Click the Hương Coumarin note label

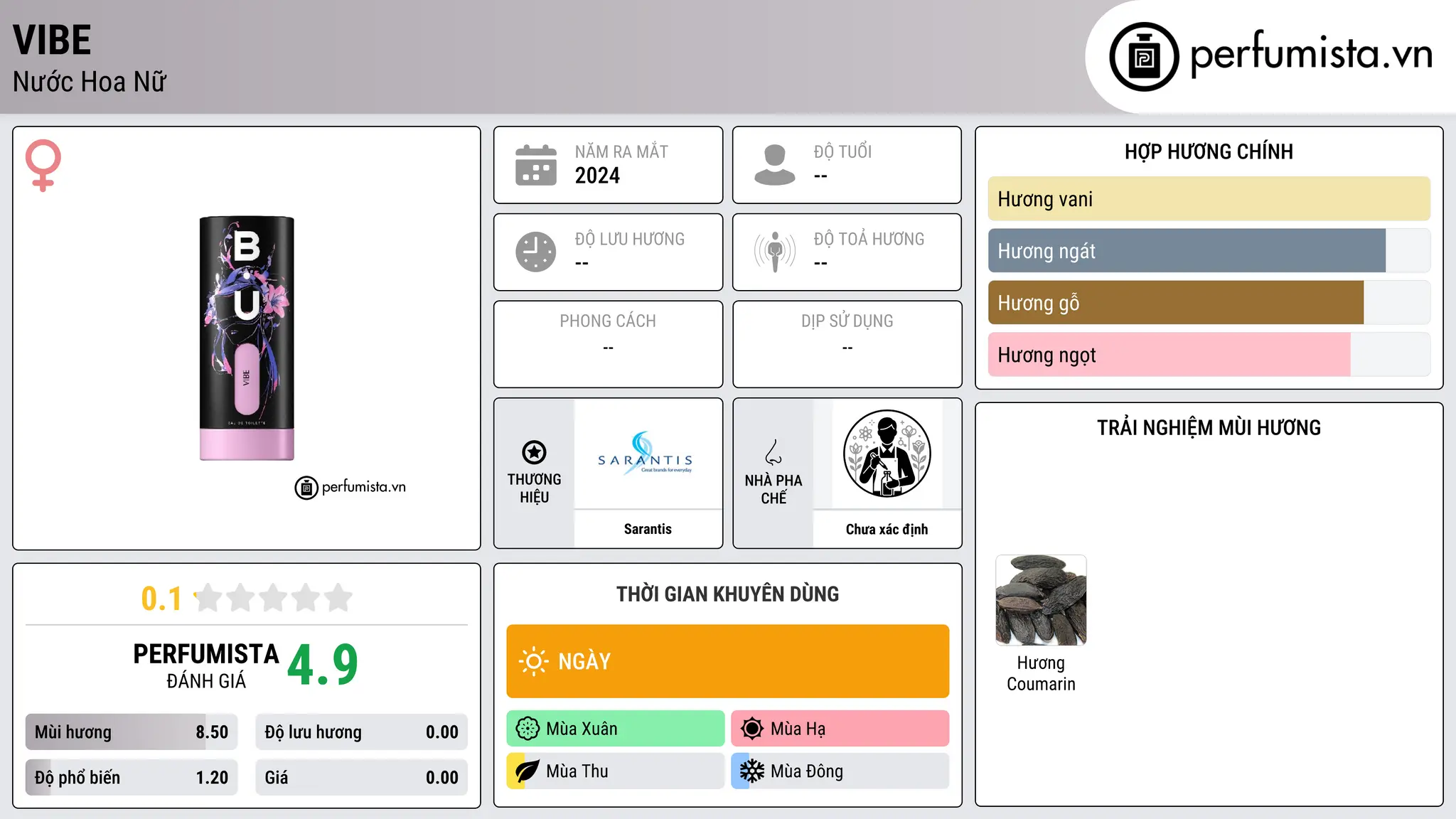[1041, 673]
